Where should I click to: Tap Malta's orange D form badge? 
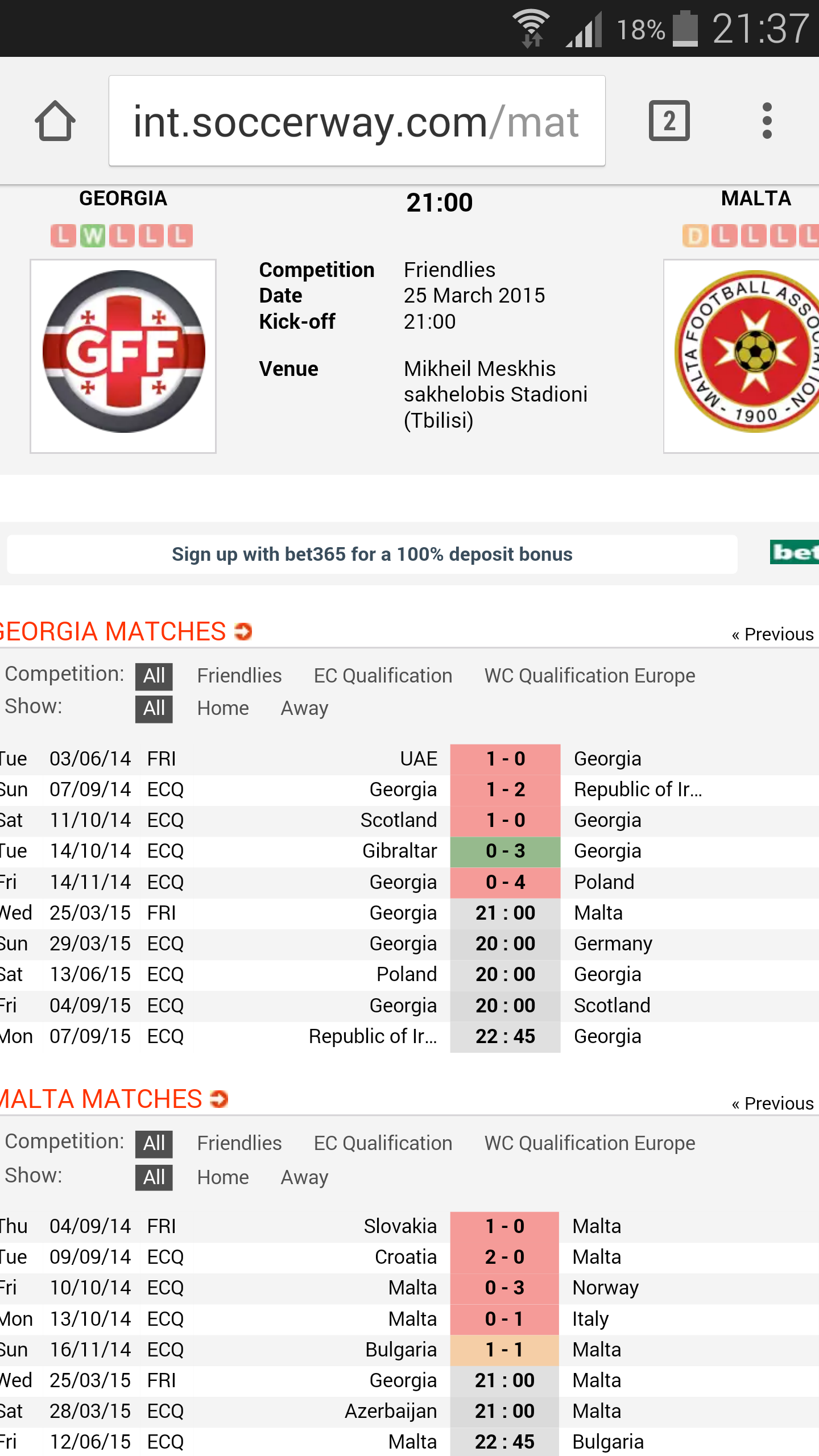(x=694, y=235)
